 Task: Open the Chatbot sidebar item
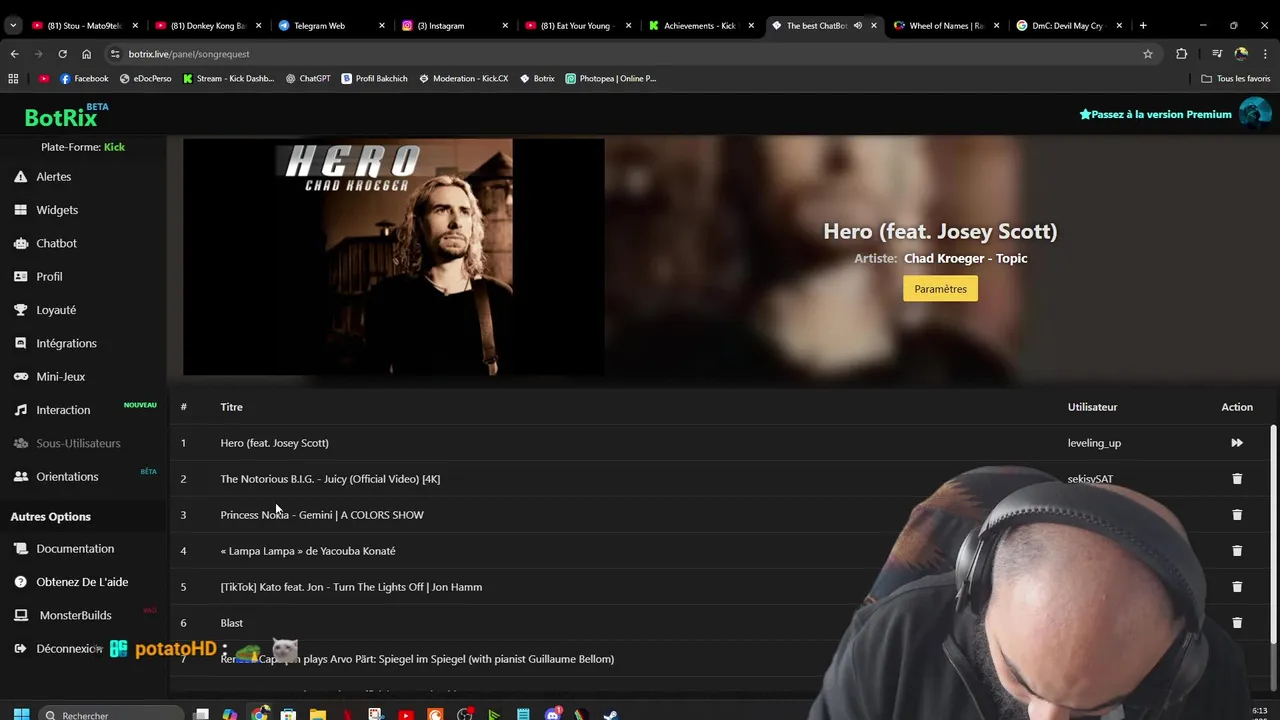tap(56, 243)
